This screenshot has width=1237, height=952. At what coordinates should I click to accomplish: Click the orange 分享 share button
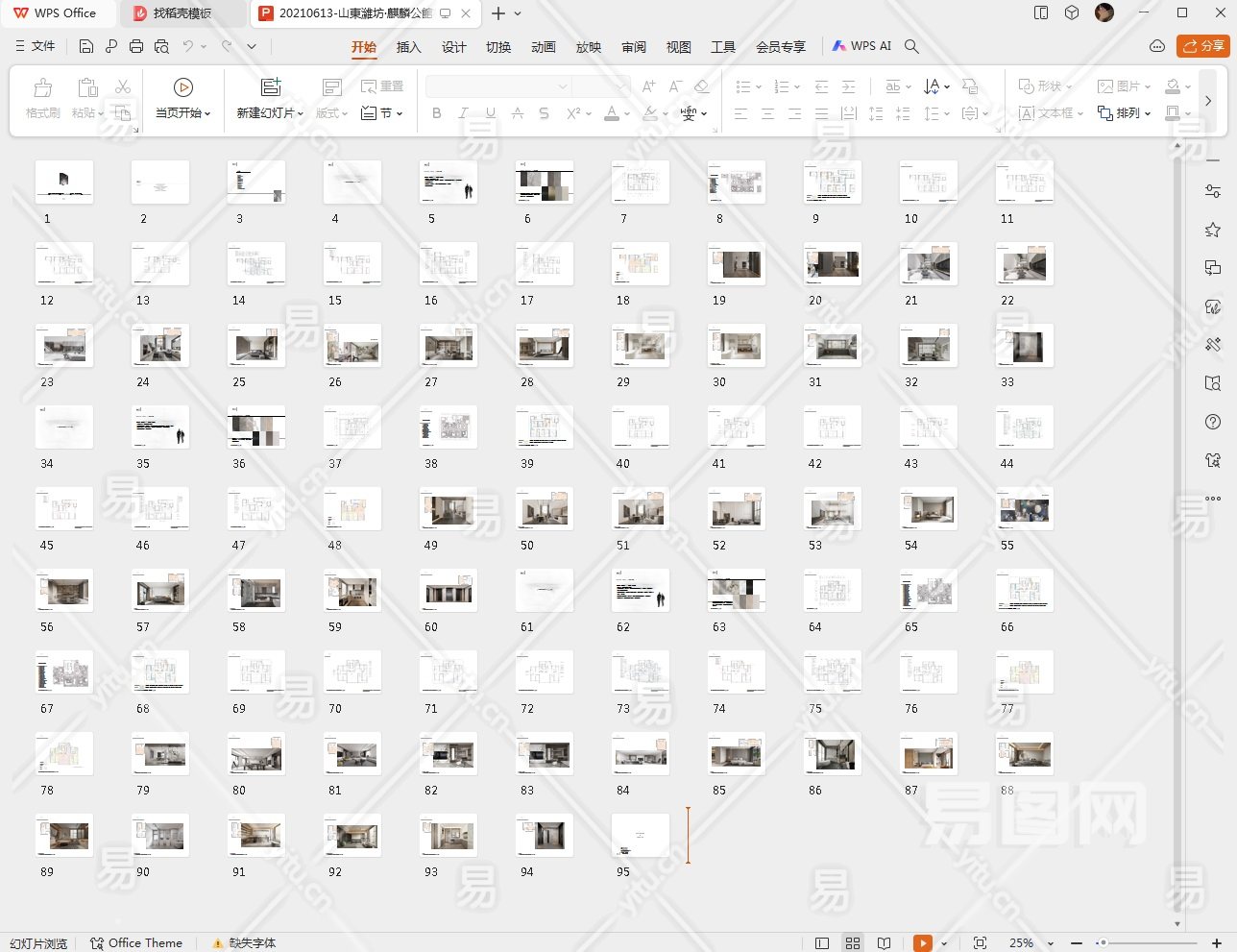click(1203, 45)
